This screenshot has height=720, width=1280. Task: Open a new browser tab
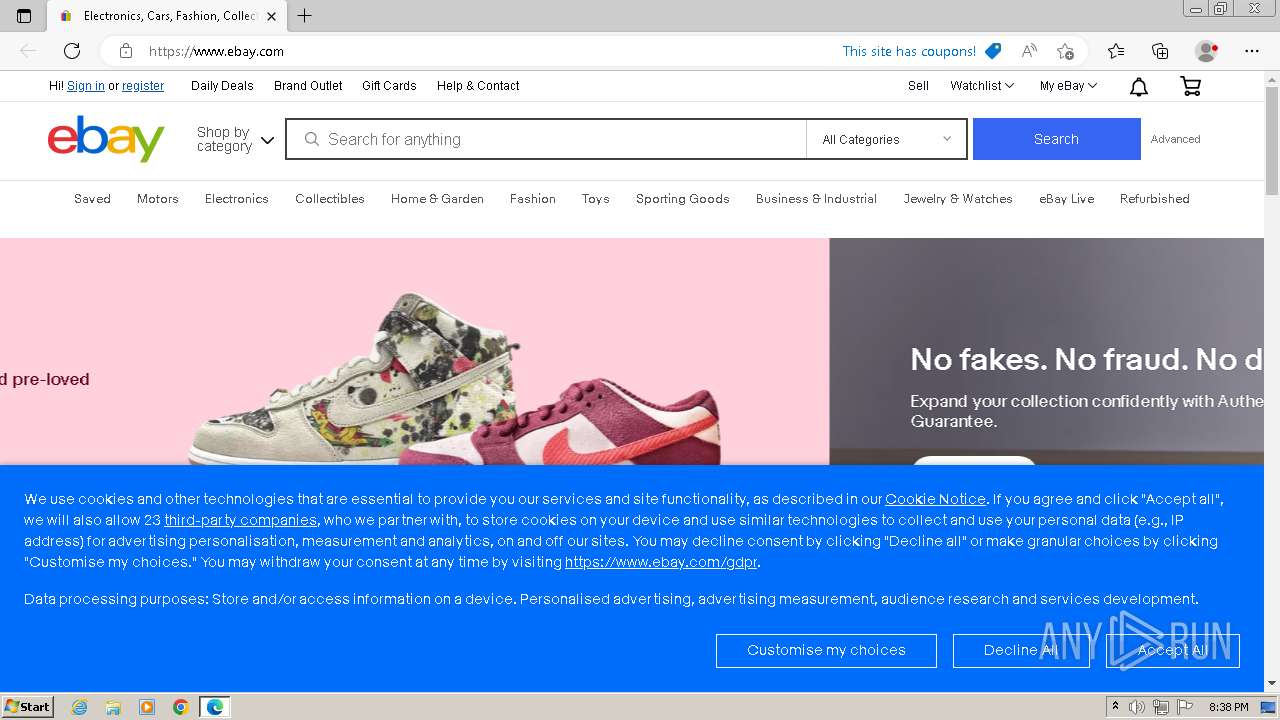[305, 16]
